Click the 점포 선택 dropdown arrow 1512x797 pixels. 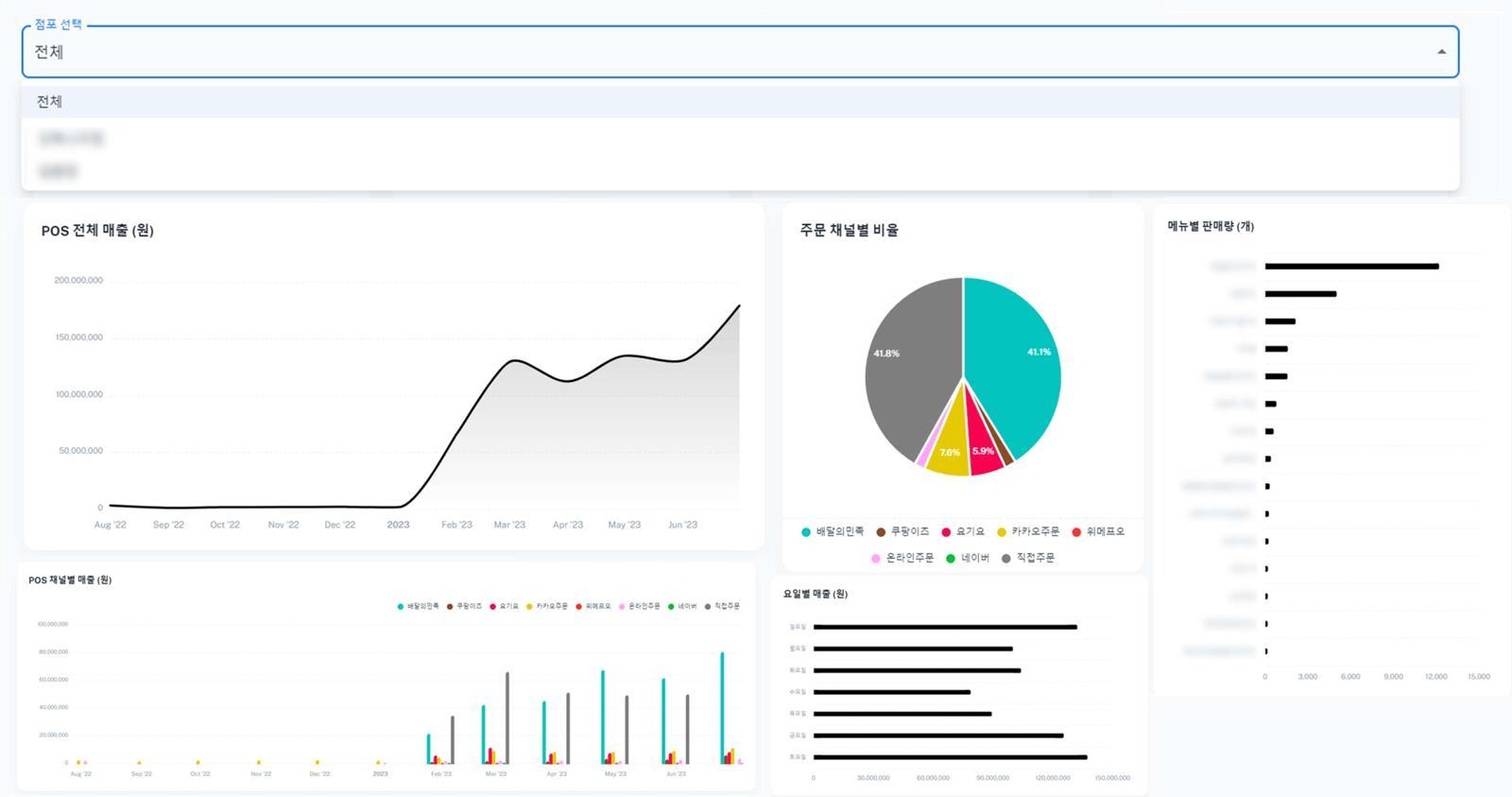click(1441, 52)
